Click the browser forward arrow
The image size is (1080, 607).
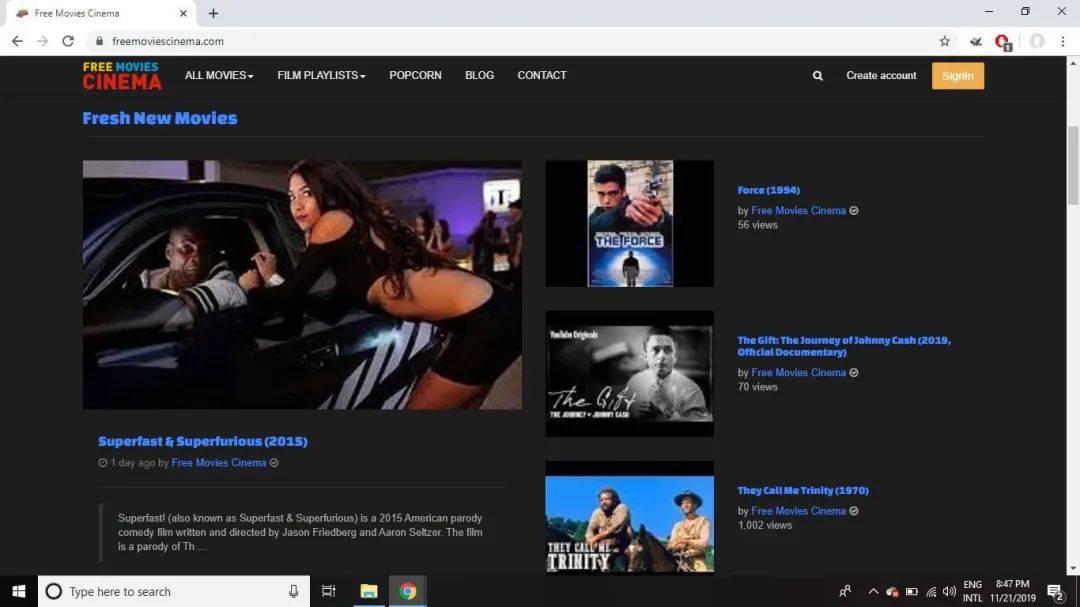[x=42, y=41]
